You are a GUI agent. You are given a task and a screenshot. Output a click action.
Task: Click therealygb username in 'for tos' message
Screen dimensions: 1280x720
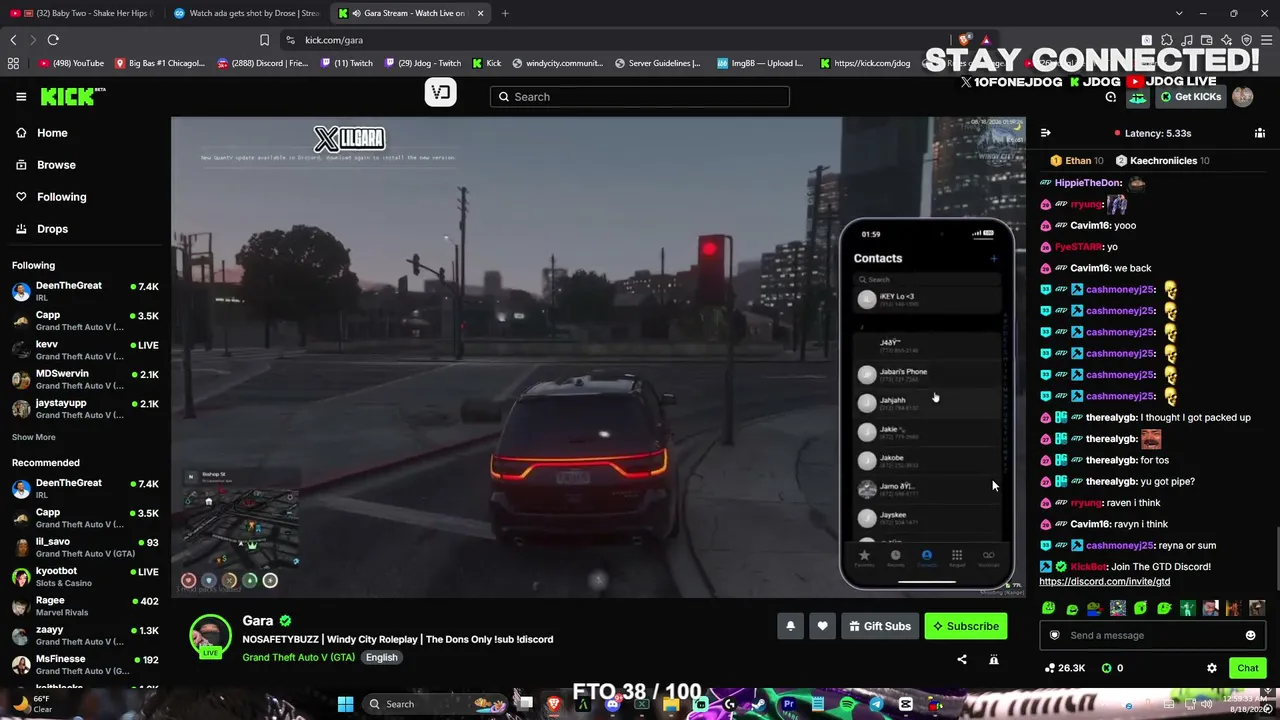pos(1112,460)
